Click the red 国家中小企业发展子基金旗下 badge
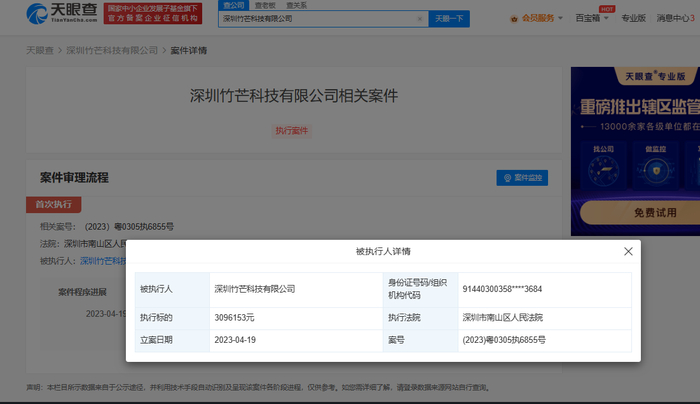This screenshot has height=404, width=700. 153,13
